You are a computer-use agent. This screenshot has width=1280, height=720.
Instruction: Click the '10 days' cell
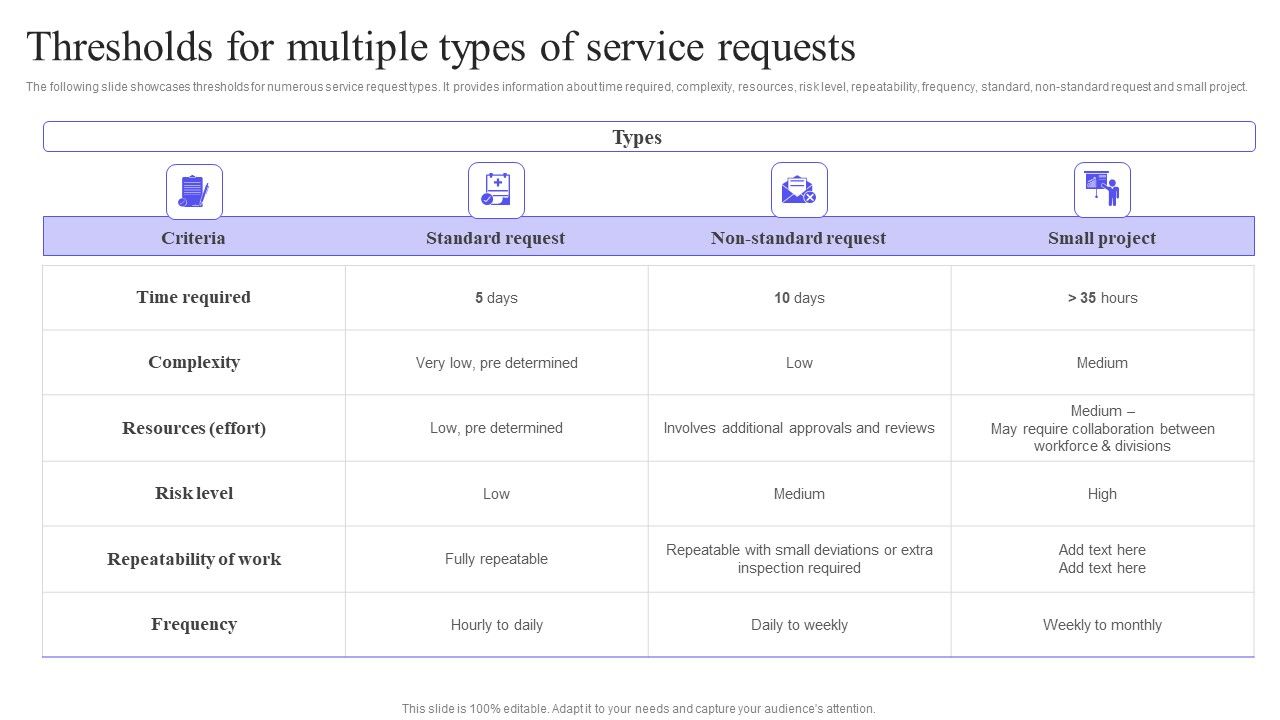click(799, 298)
